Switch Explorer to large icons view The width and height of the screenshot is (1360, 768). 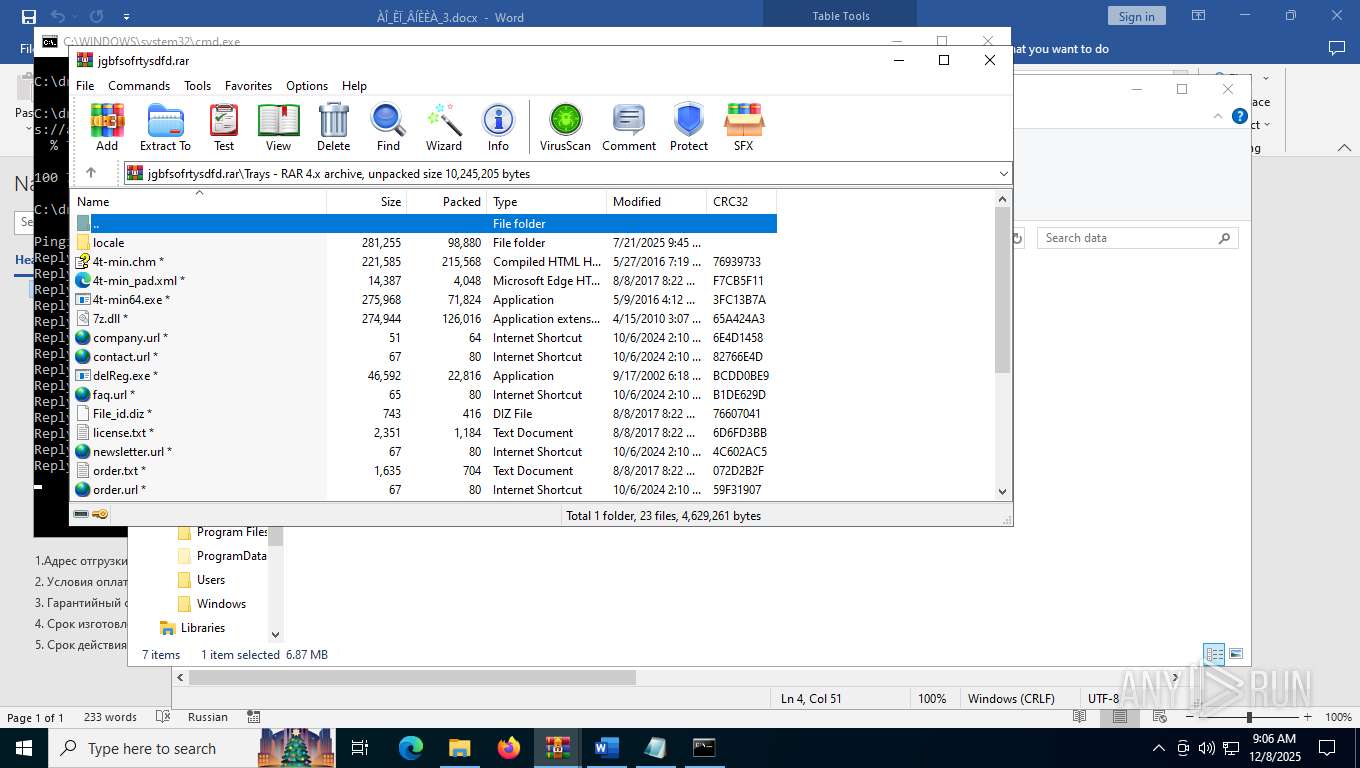1236,655
